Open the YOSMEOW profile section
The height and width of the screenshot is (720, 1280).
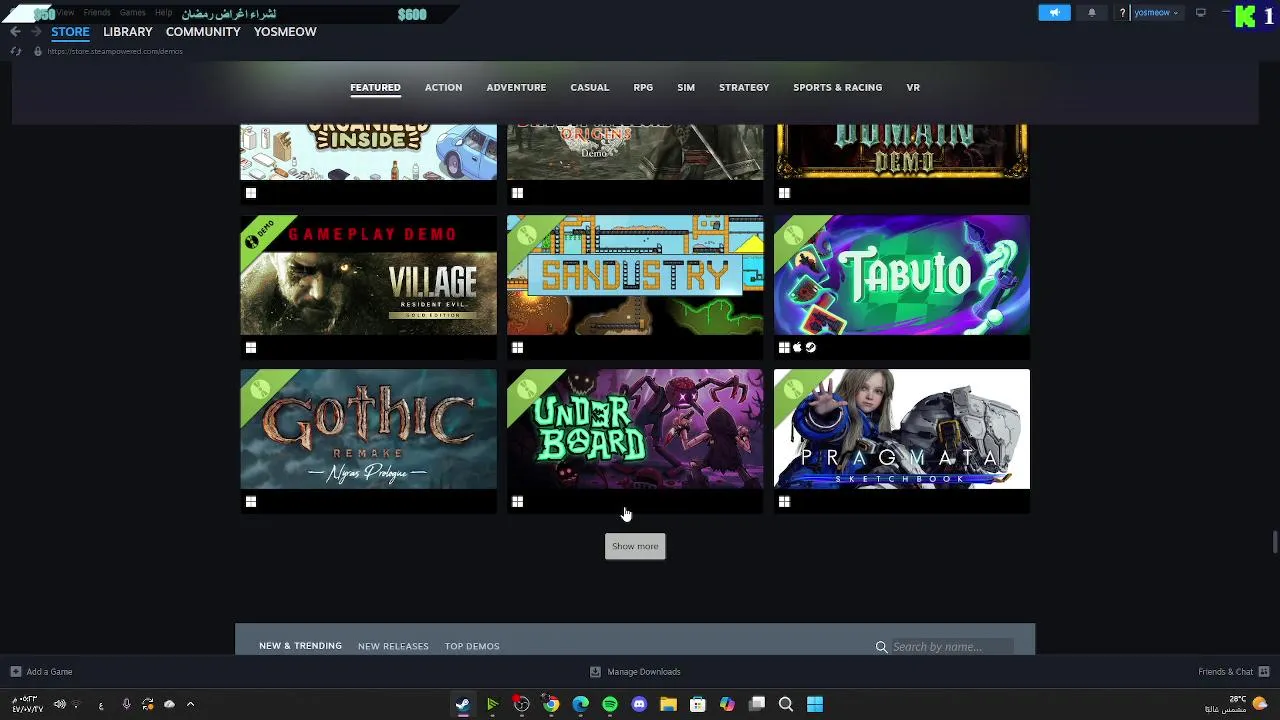click(285, 32)
